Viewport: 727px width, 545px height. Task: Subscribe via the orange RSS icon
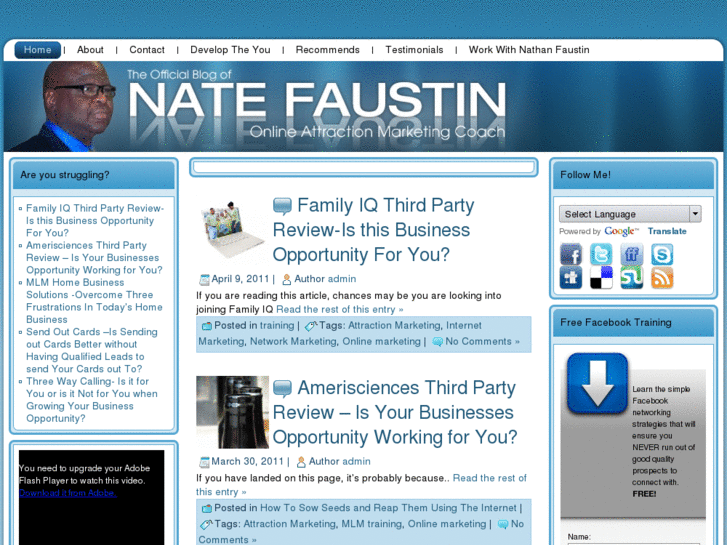662,277
